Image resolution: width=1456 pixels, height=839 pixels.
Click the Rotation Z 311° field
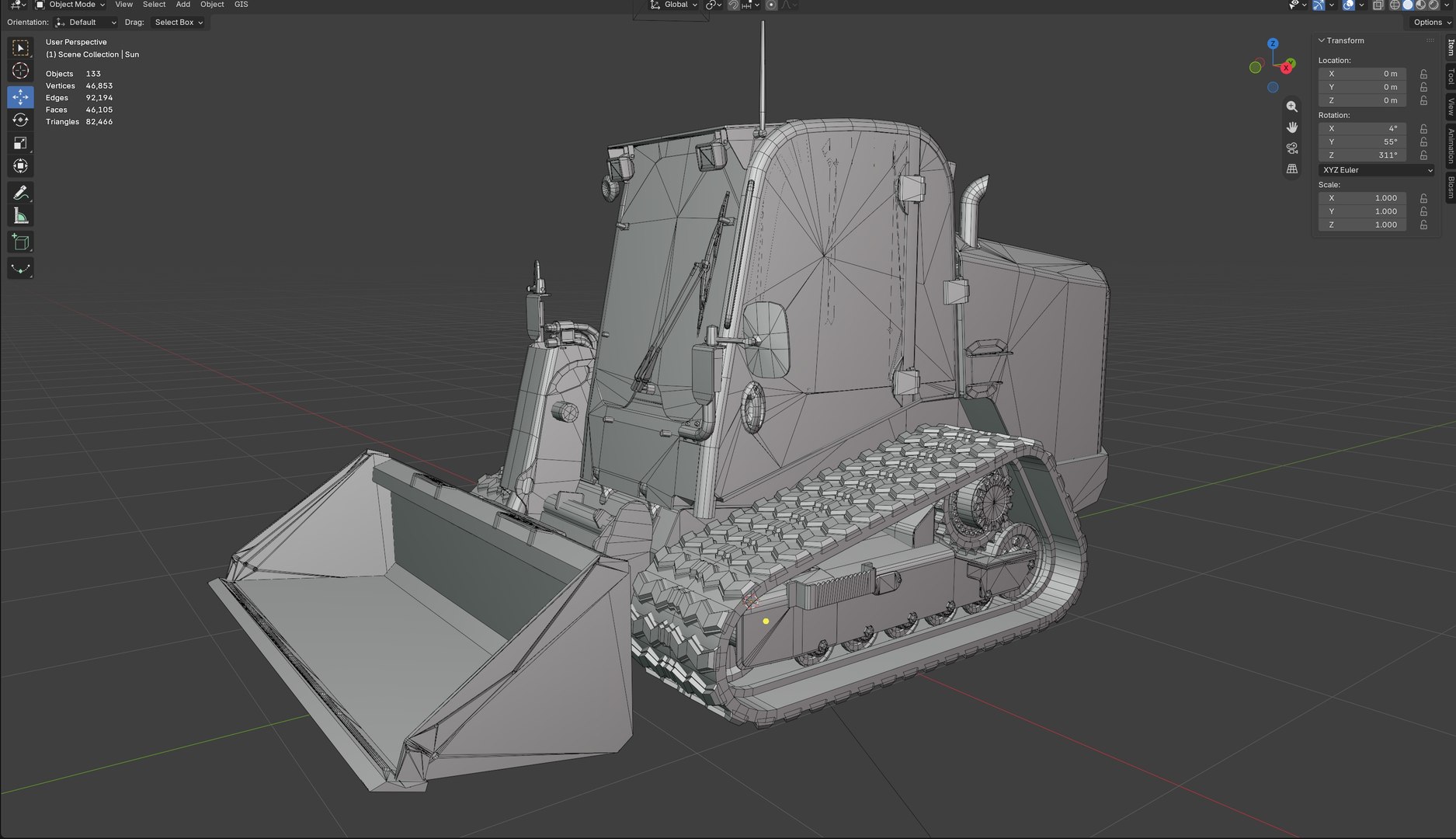coord(1362,155)
